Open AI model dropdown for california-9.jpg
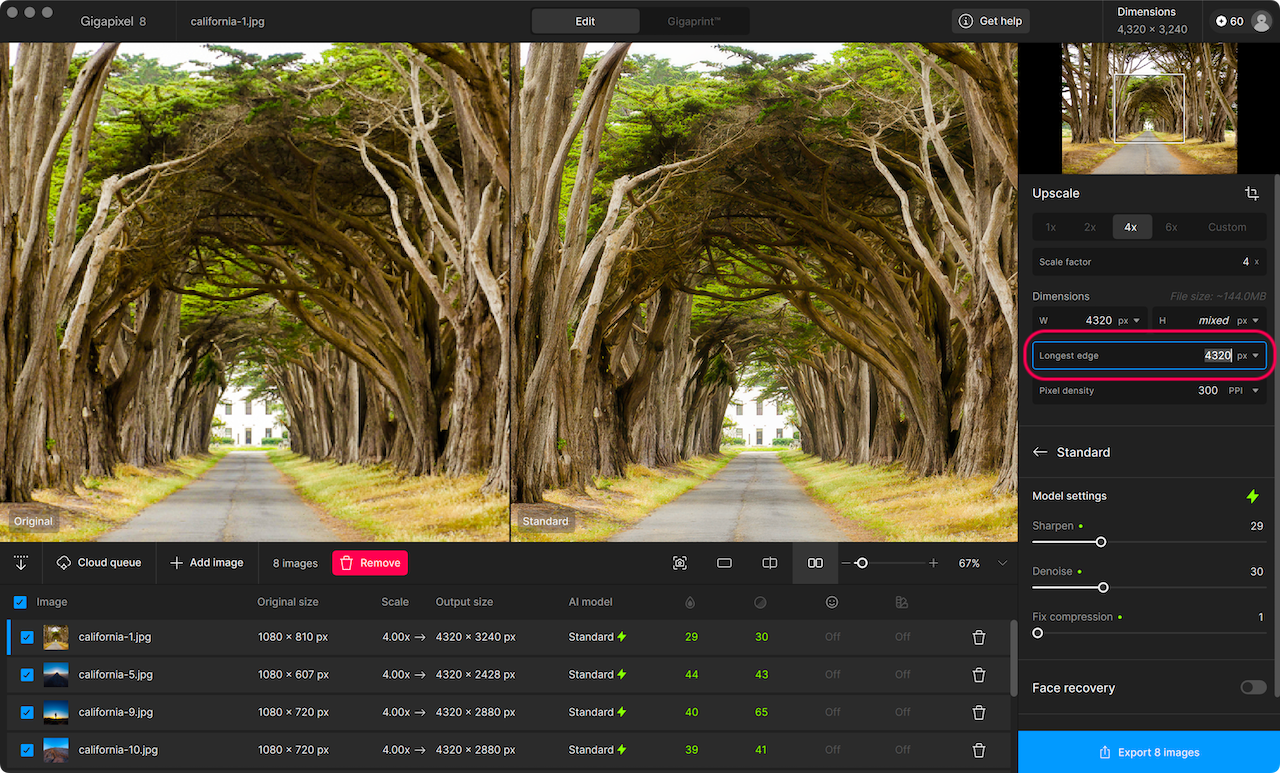This screenshot has height=773, width=1280. pos(597,712)
